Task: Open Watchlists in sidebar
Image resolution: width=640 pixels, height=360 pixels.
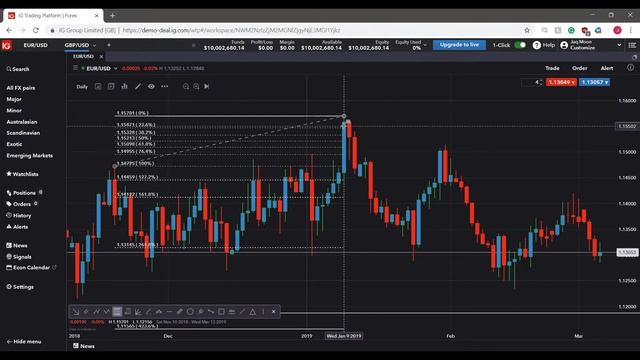Action: (22, 174)
